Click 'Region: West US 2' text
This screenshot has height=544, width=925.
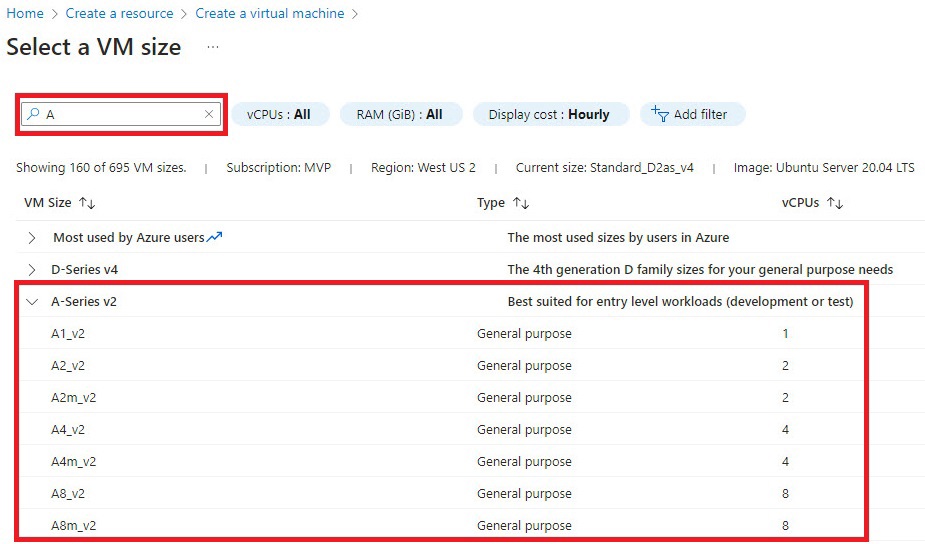(x=423, y=168)
